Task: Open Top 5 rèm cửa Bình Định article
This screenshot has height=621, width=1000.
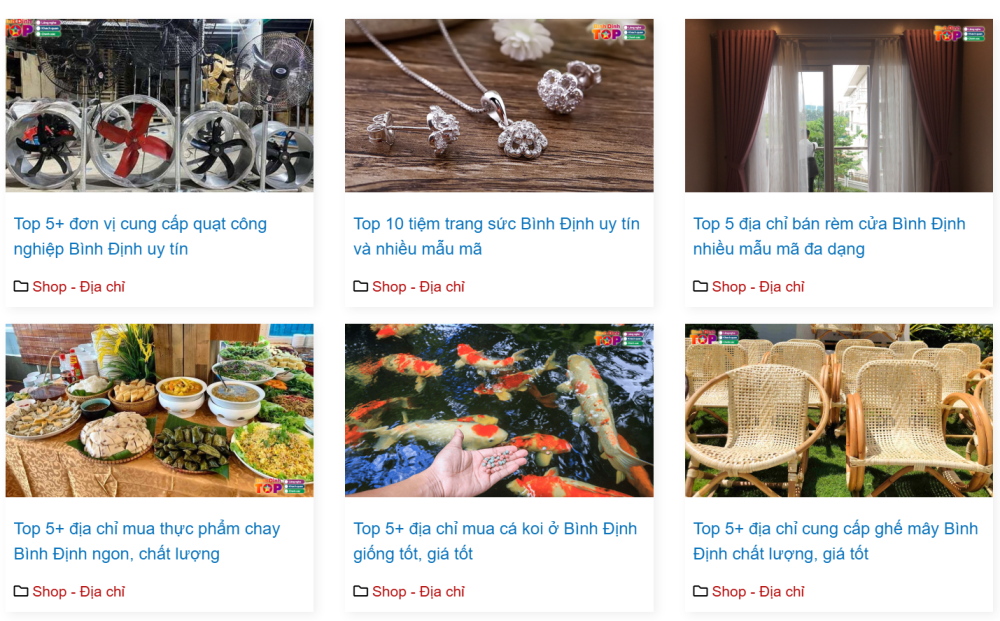Action: [x=829, y=237]
